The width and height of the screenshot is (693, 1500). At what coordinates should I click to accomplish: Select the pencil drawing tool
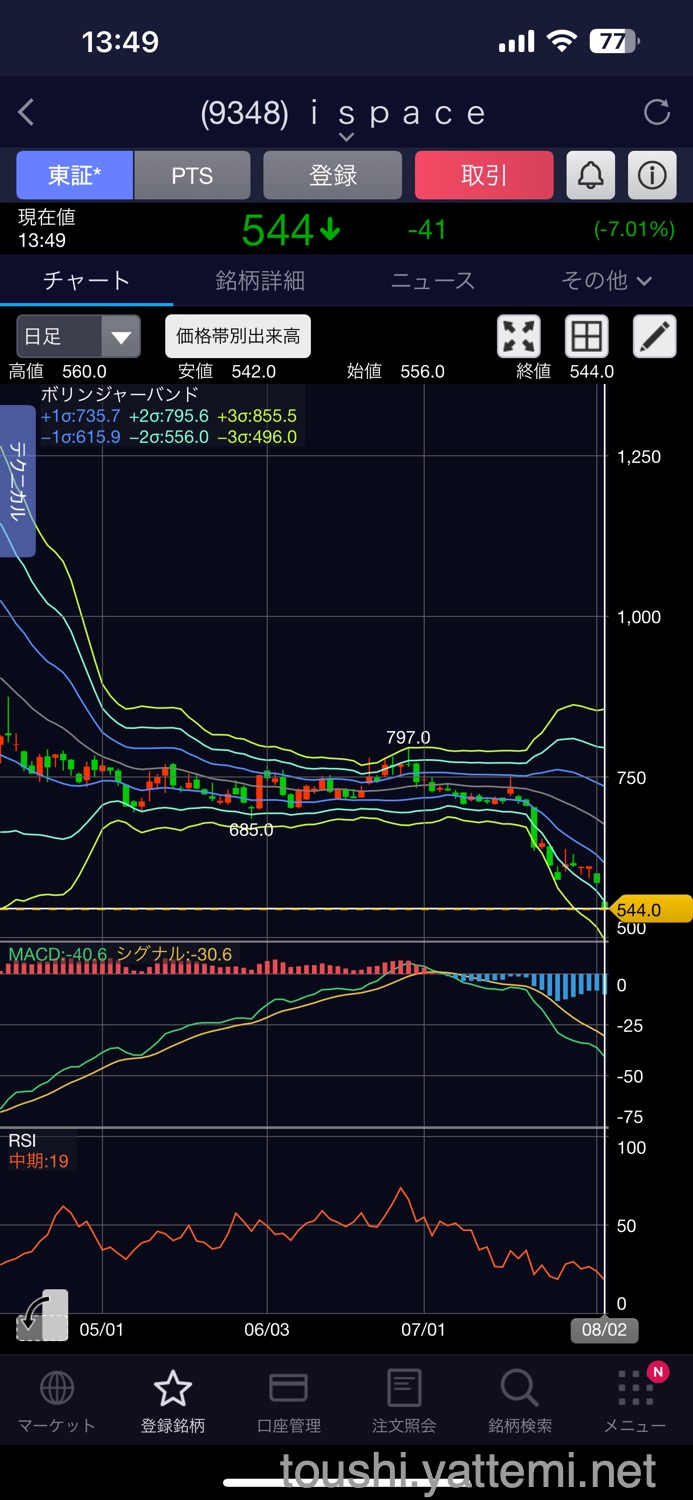click(655, 337)
